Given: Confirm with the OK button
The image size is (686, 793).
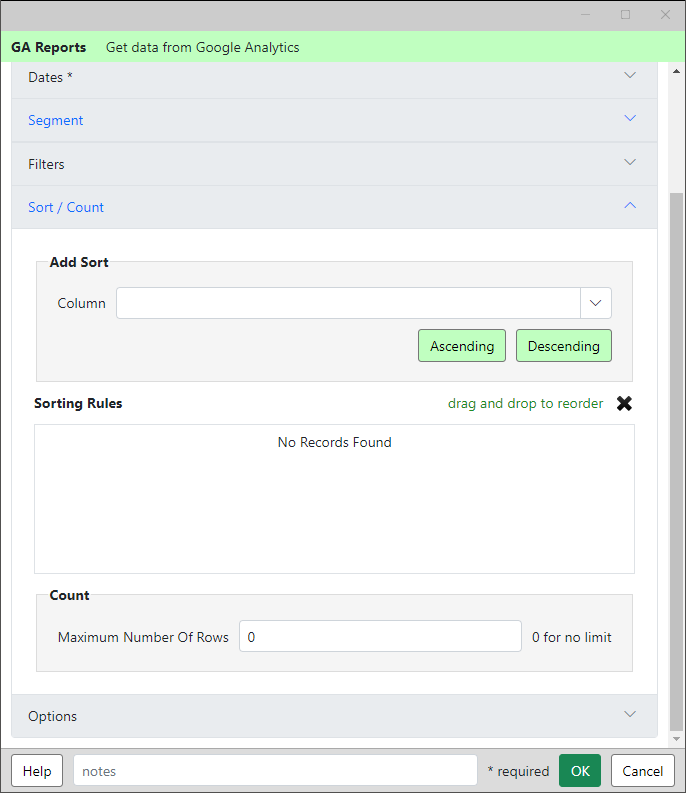Looking at the screenshot, I should pos(580,771).
